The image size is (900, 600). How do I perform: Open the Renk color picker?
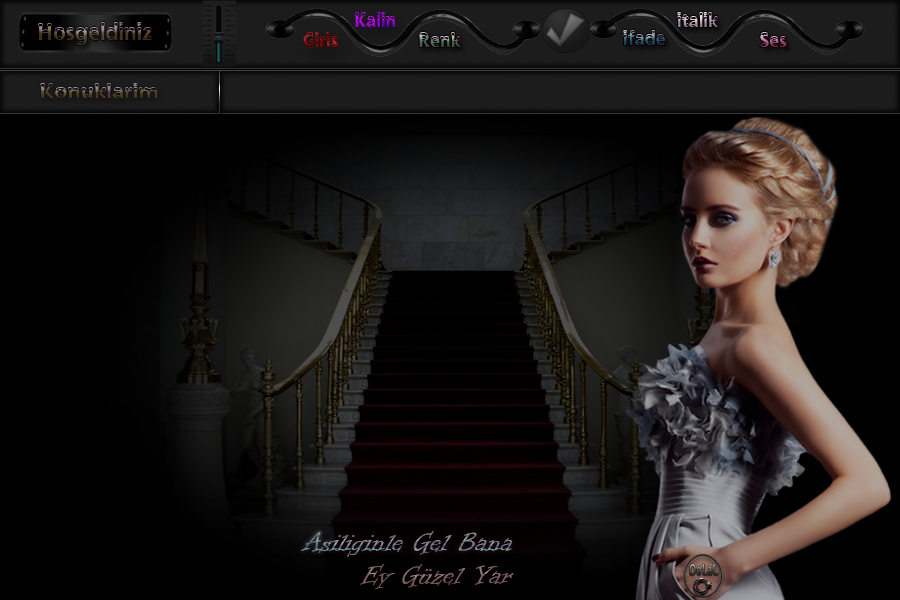pos(439,40)
